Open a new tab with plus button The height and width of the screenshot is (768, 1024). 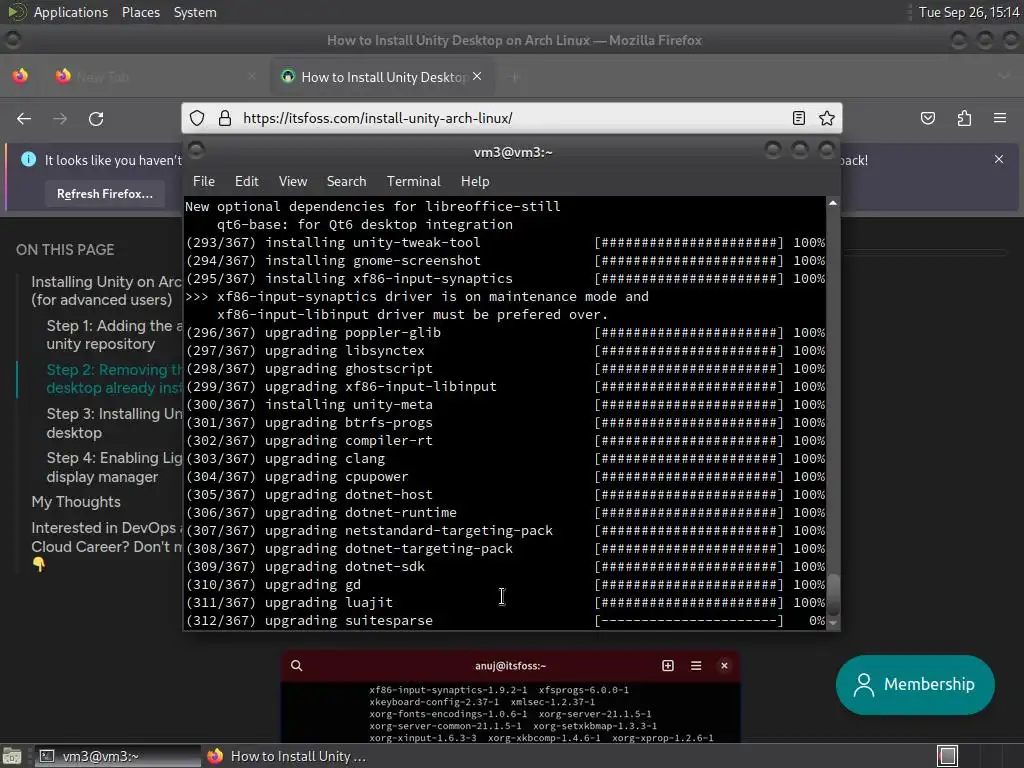(x=515, y=77)
